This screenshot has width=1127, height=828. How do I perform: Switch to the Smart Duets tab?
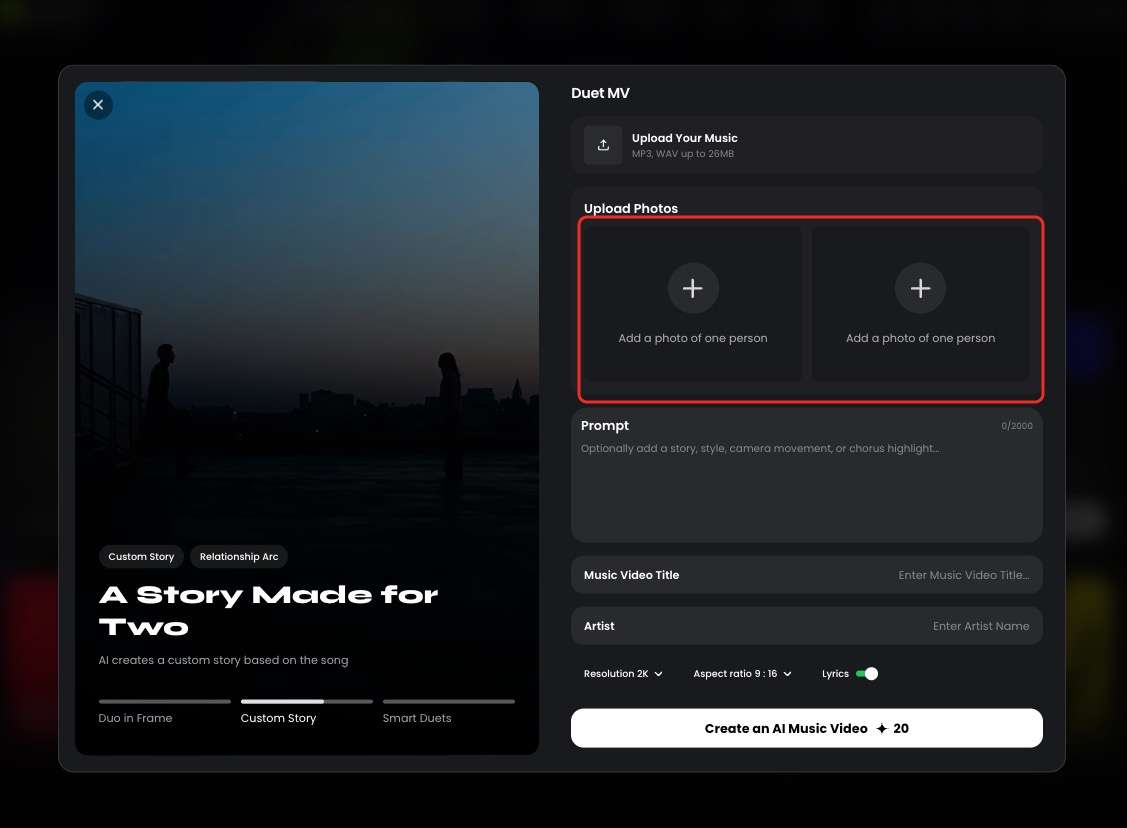coord(417,718)
